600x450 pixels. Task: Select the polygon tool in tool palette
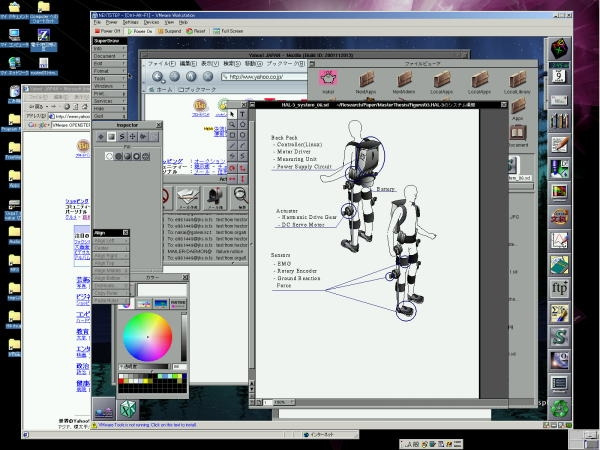click(x=243, y=125)
